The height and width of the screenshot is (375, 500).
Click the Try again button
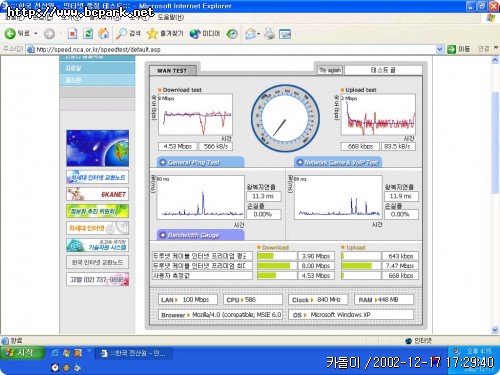tap(330, 70)
